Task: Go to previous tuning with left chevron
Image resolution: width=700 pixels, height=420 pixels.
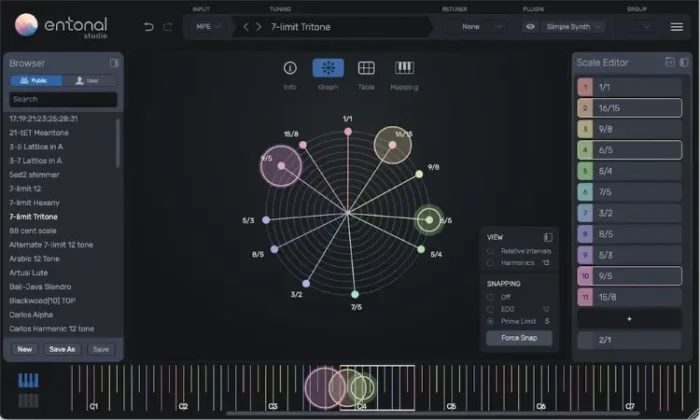Action: [x=247, y=27]
